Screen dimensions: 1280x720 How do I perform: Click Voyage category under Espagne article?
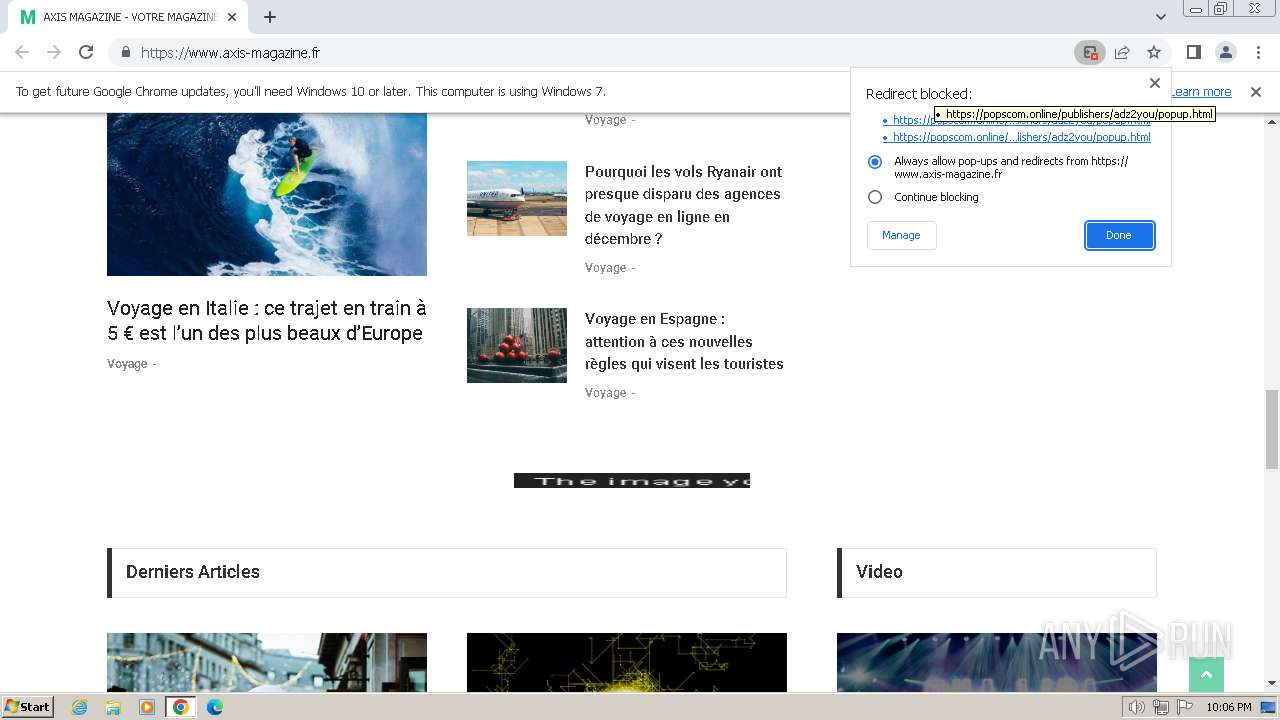coord(605,393)
